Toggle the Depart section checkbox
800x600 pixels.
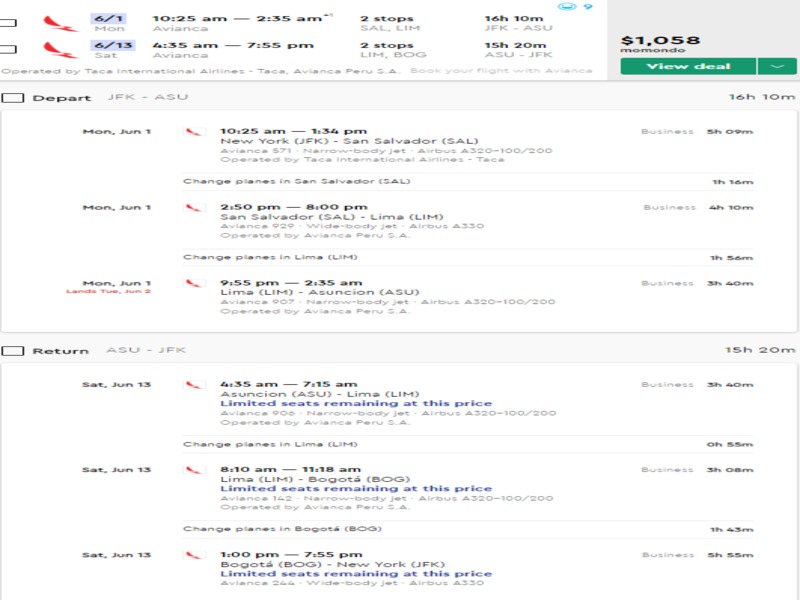[12, 98]
